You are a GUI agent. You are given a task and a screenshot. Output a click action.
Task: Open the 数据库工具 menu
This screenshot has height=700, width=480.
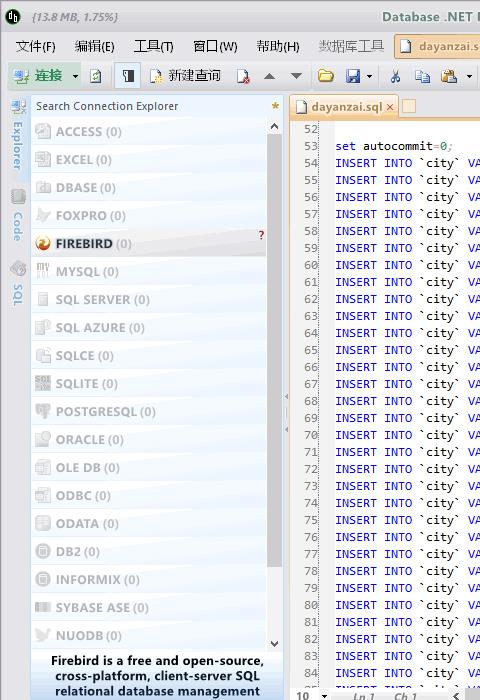tap(351, 46)
